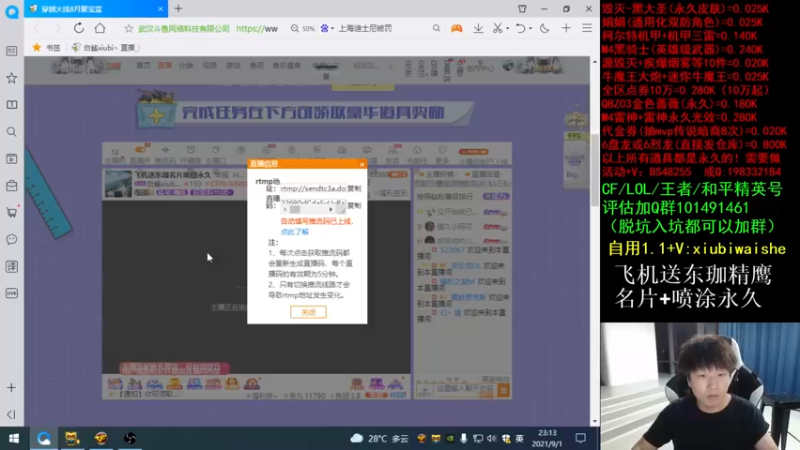
Task: Click the microphone tray icon
Action: point(463,438)
